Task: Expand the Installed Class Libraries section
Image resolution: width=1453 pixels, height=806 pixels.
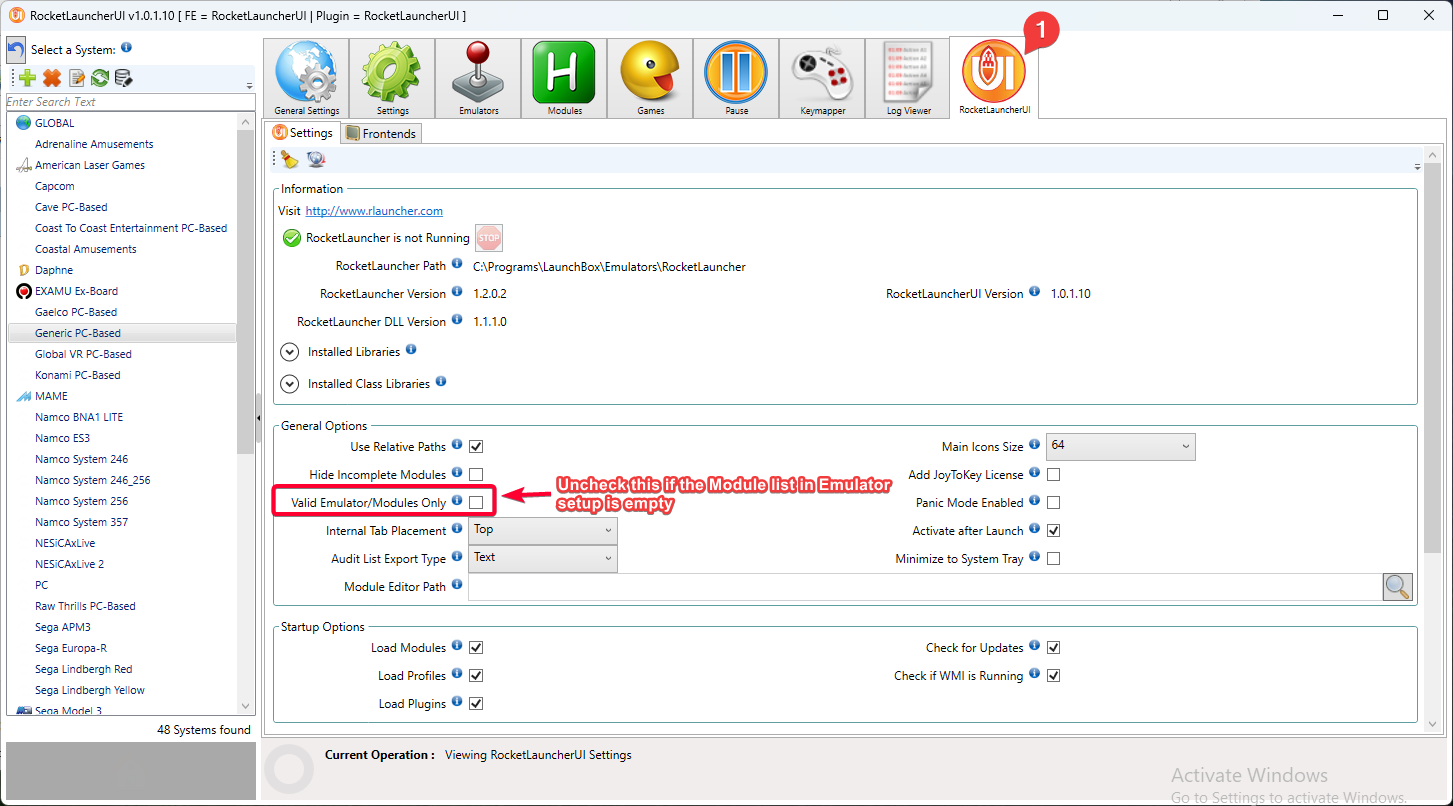Action: (x=290, y=384)
